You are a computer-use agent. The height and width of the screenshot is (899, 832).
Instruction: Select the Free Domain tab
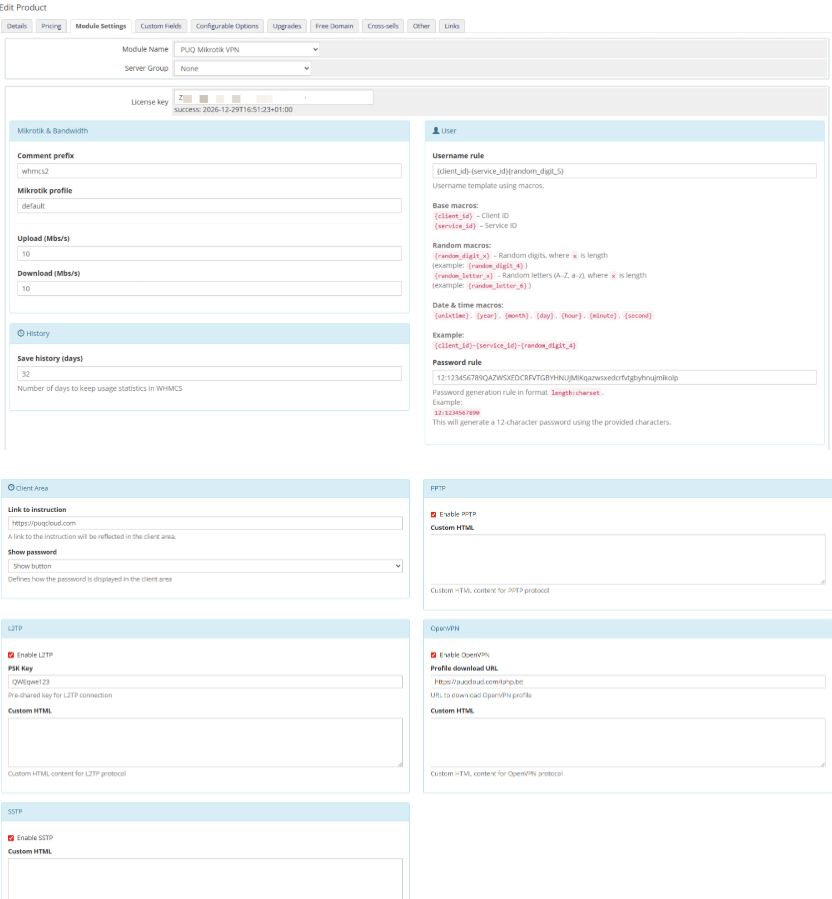pos(333,25)
